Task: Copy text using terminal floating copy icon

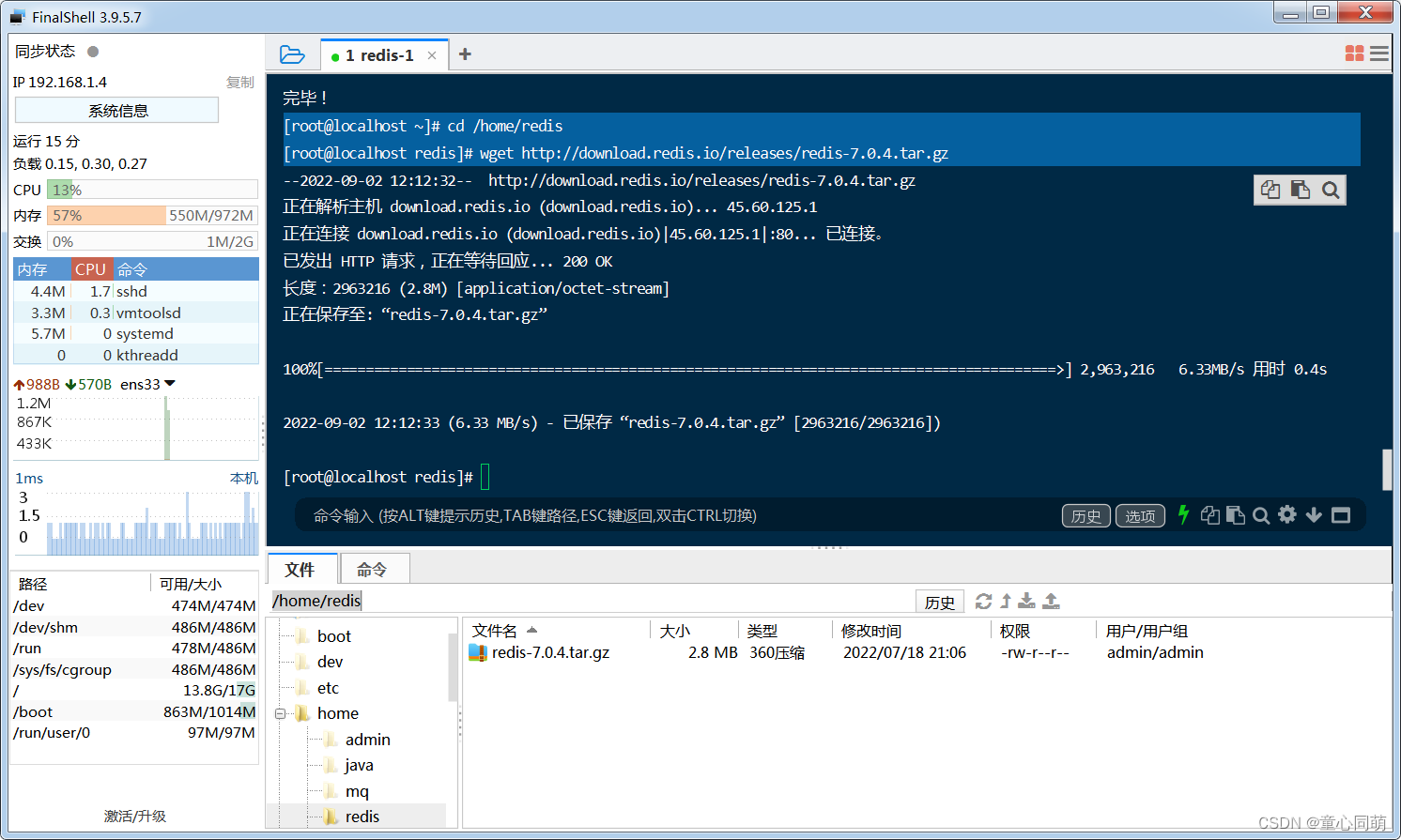Action: tap(1270, 190)
